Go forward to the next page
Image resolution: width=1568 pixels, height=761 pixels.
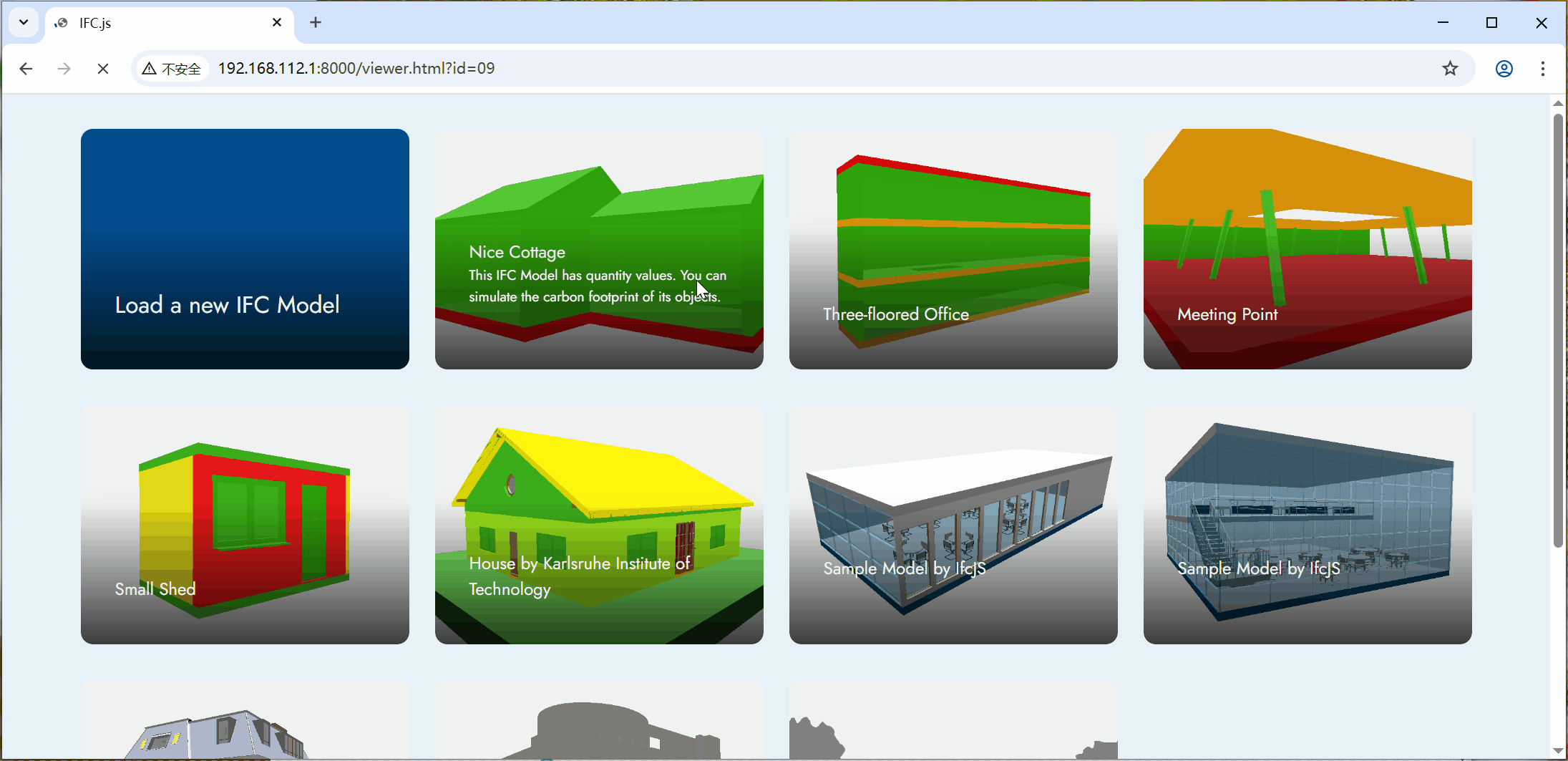pyautogui.click(x=64, y=69)
